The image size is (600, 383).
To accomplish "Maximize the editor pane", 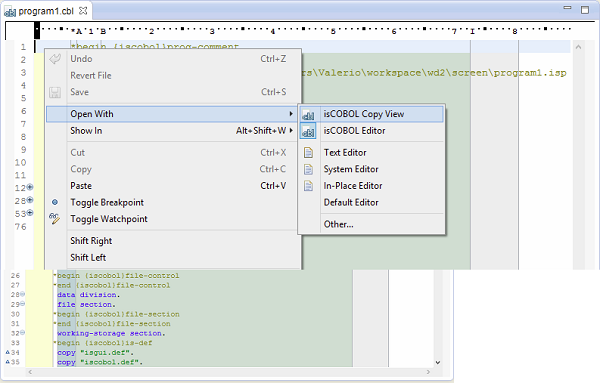I will tap(585, 10).
